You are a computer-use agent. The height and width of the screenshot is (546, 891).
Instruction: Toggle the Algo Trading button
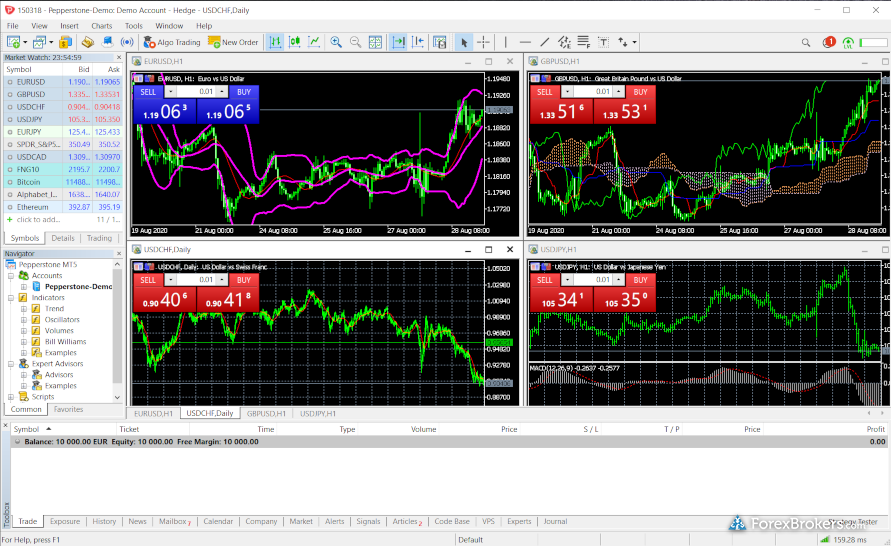click(x=172, y=42)
